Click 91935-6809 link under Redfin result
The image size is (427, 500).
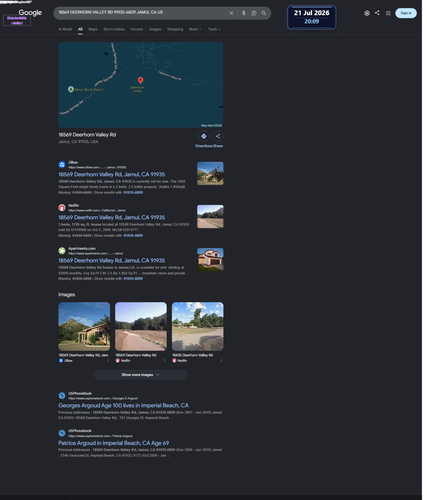[x=133, y=235]
